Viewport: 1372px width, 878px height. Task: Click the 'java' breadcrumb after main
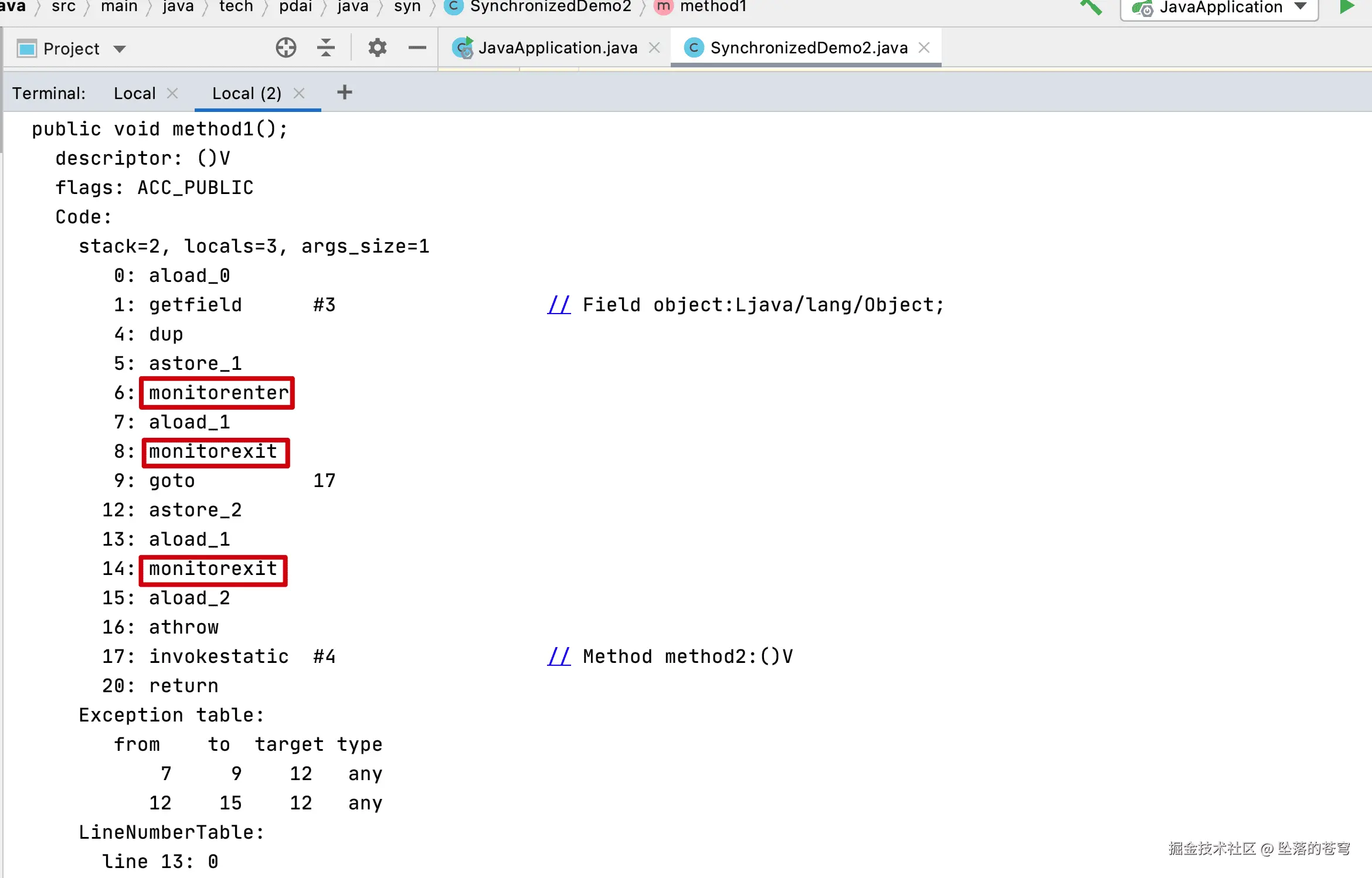pos(178,7)
